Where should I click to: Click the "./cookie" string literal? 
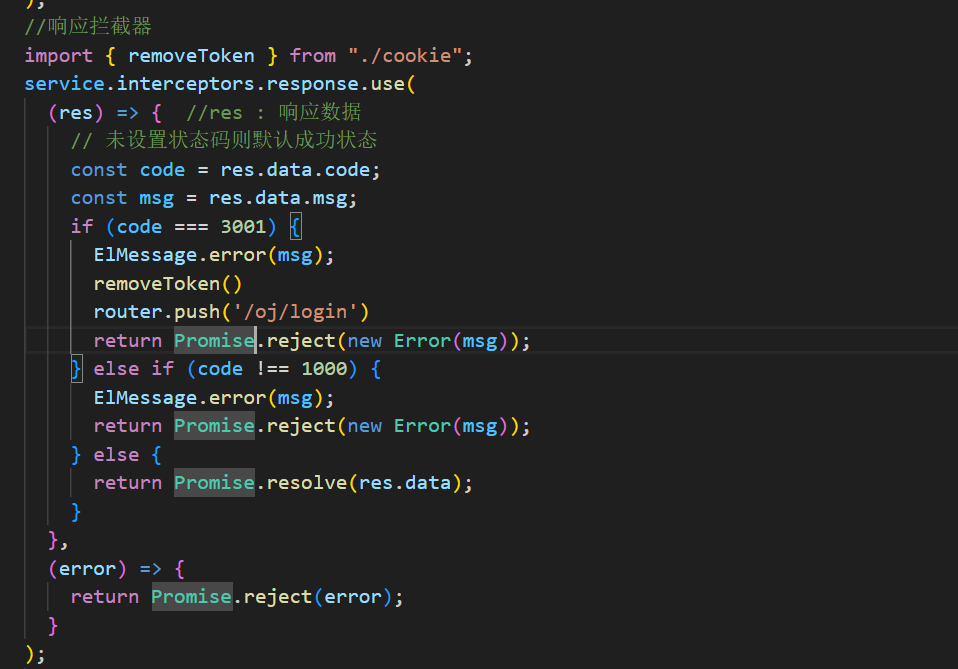[x=405, y=56]
